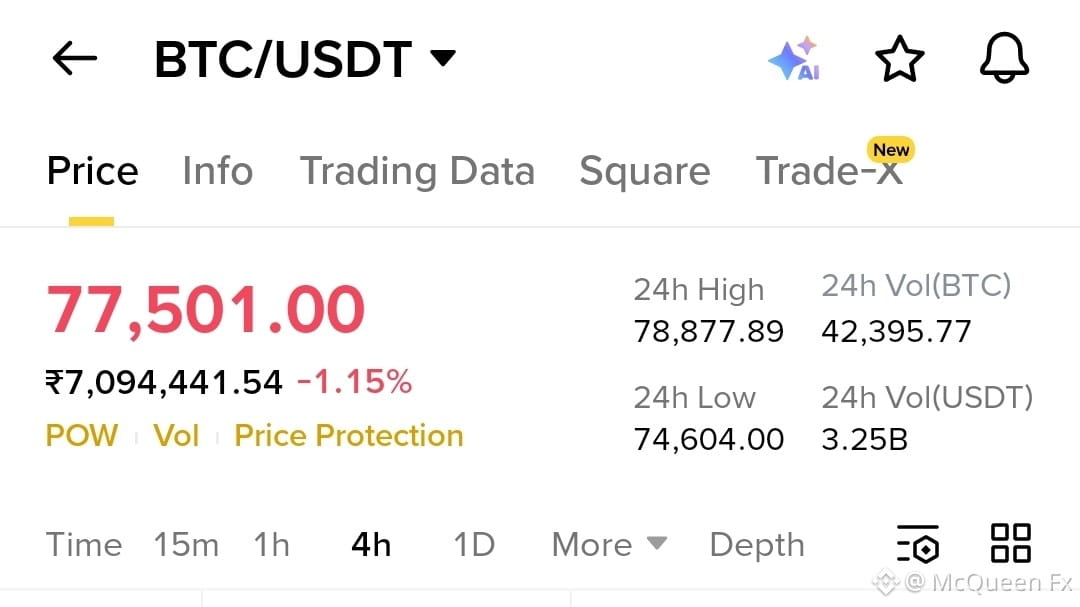Tap the back arrow icon

tap(74, 58)
